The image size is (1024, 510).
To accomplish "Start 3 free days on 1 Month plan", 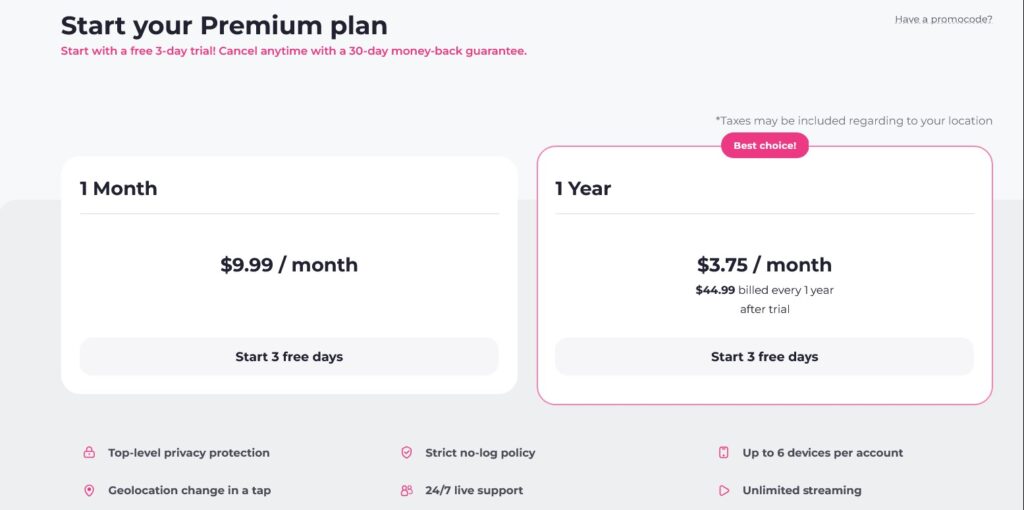I will point(289,357).
